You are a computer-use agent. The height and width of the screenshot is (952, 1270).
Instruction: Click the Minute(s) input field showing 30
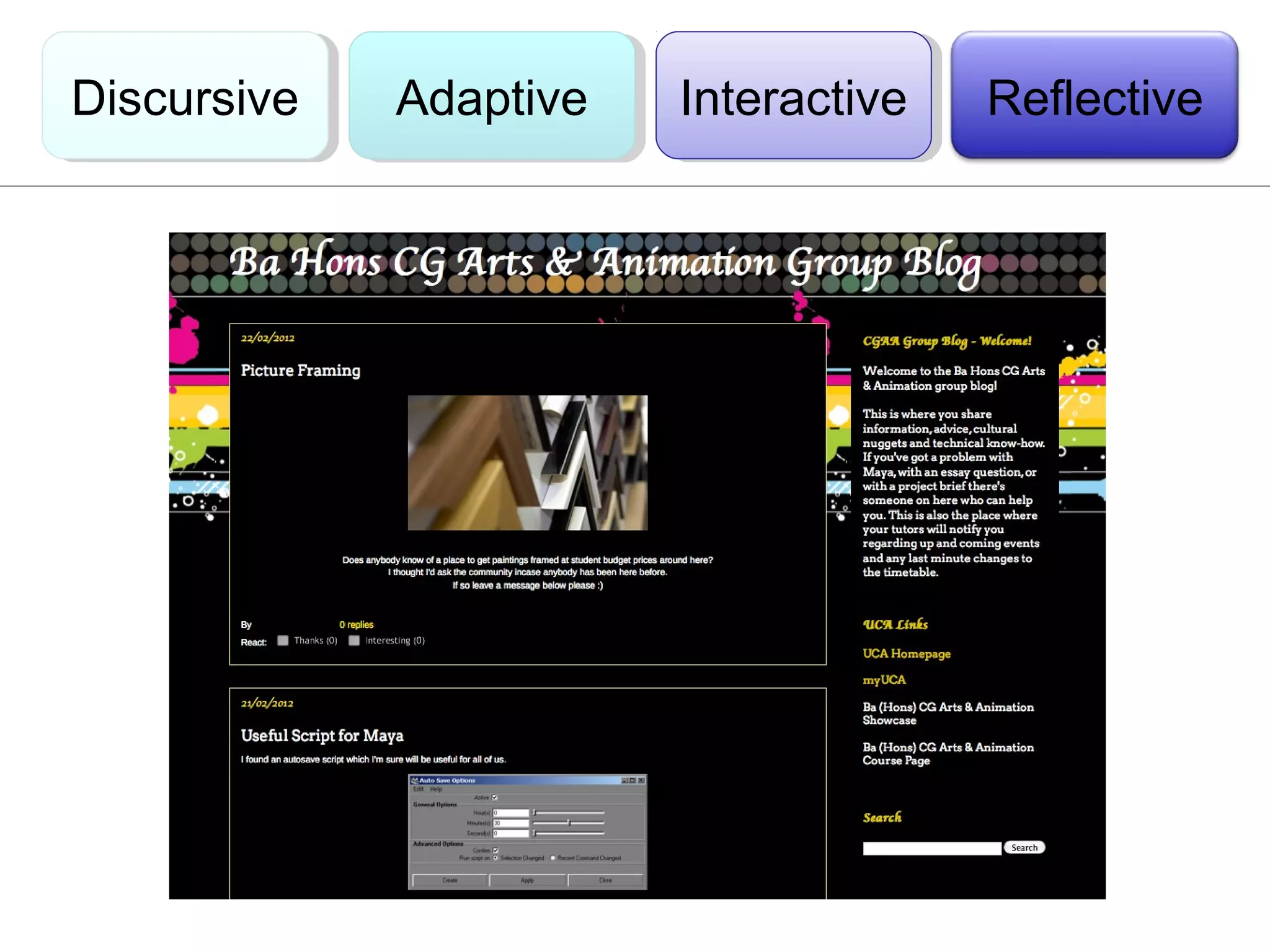[510, 823]
